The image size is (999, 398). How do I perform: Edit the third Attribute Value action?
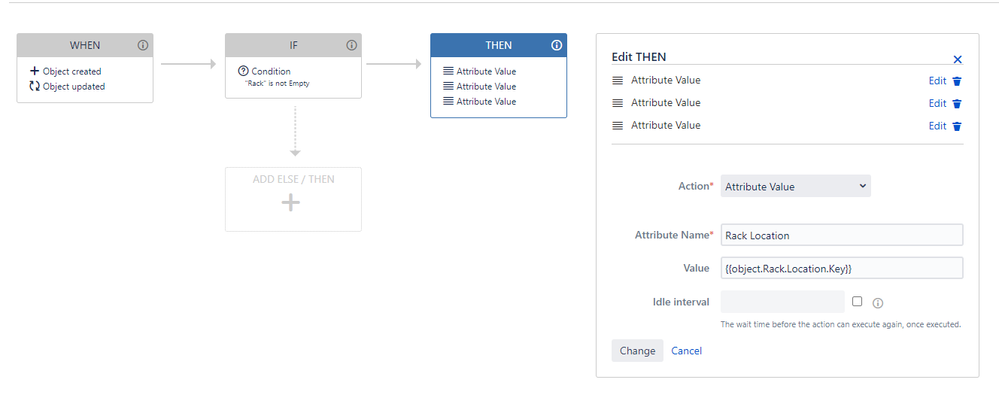(937, 126)
